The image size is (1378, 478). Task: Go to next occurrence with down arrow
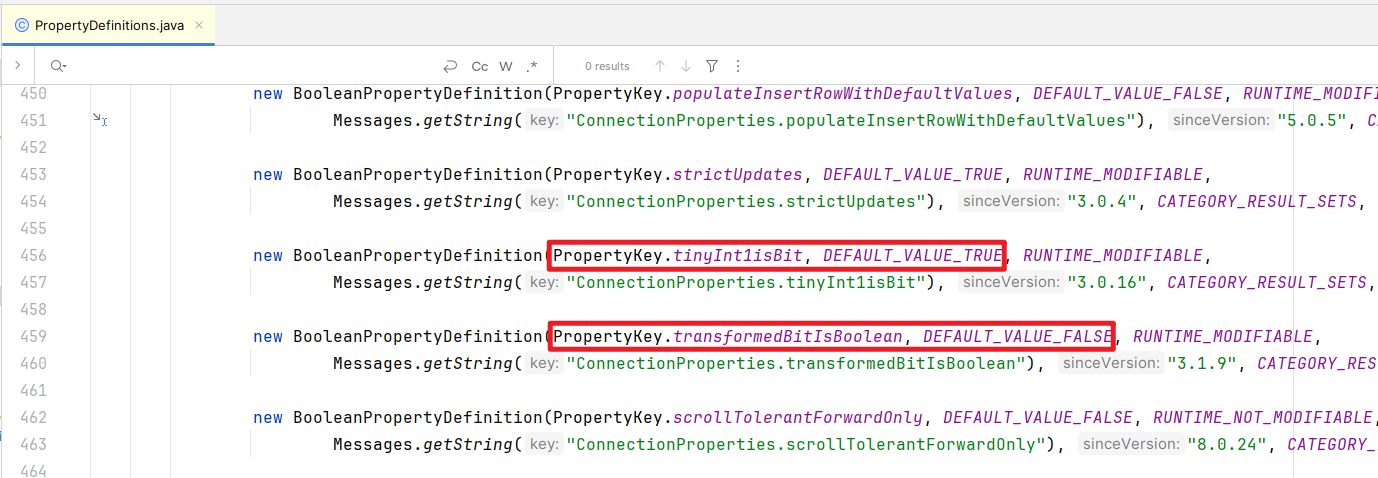[686, 66]
